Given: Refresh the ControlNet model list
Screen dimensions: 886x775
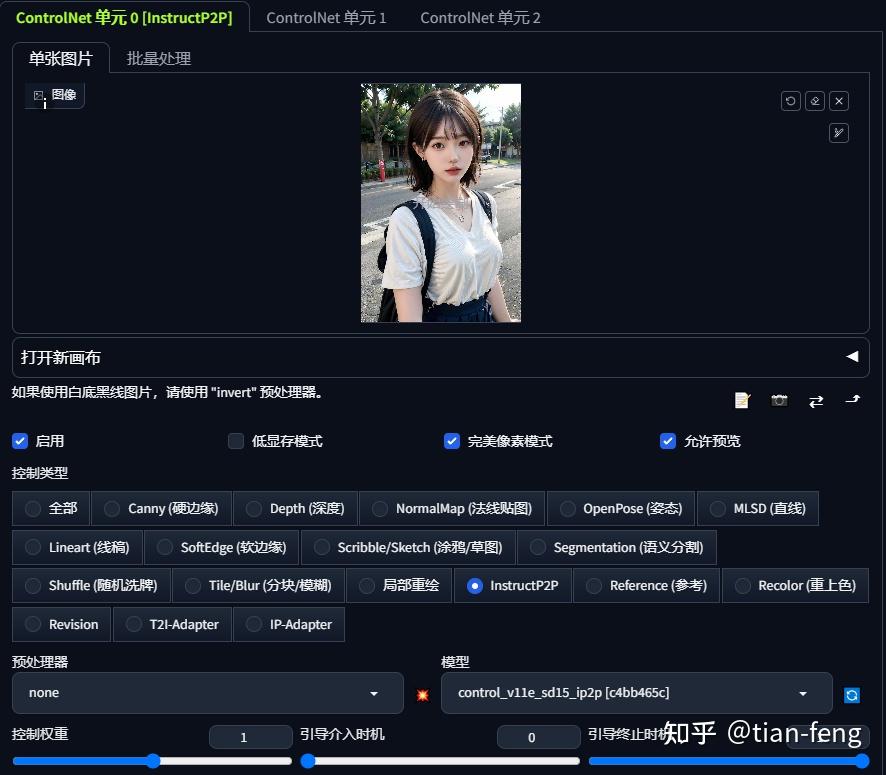Looking at the screenshot, I should (x=852, y=694).
